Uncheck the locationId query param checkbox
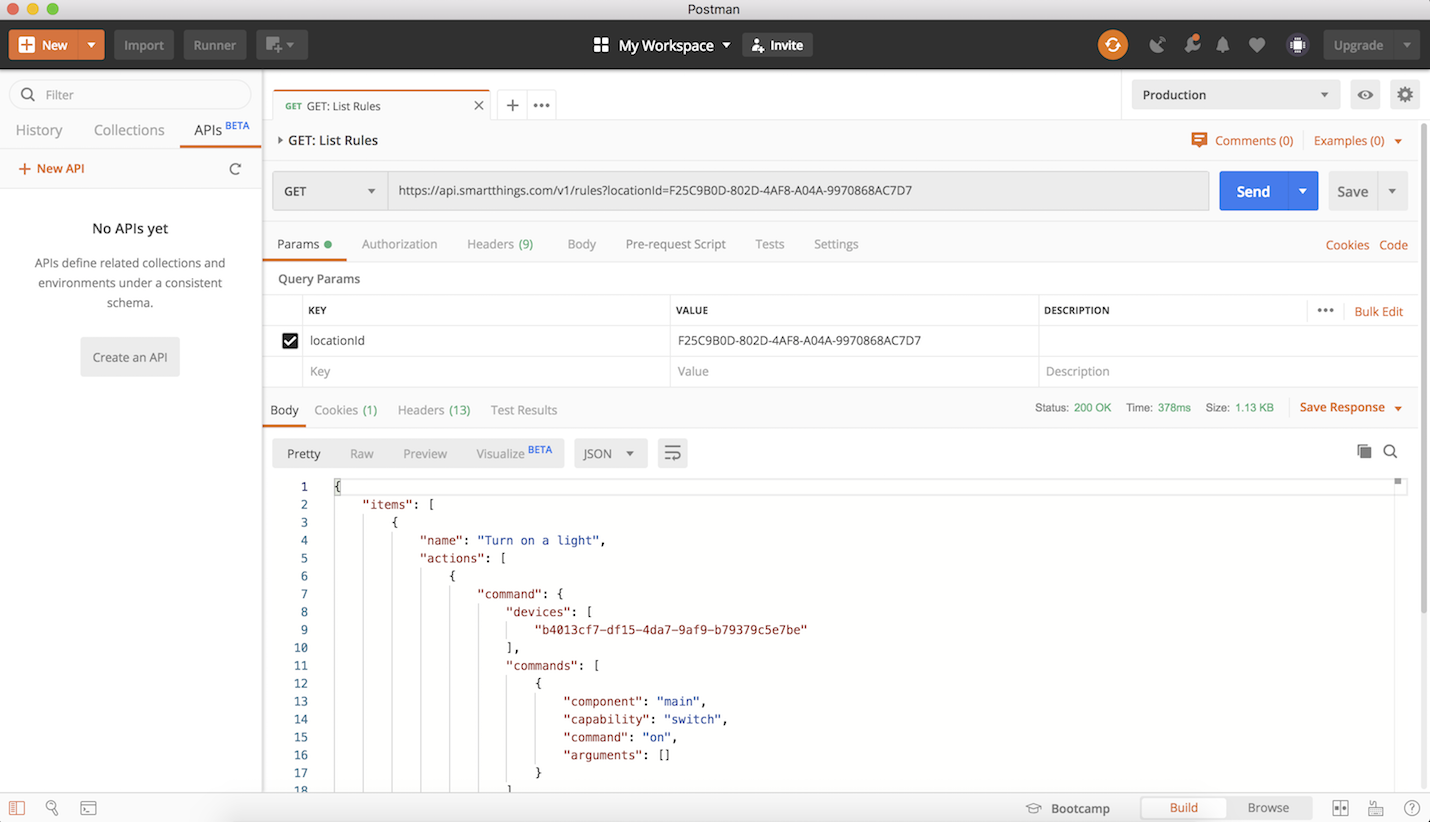Screen dimensions: 1430x822 pos(290,341)
